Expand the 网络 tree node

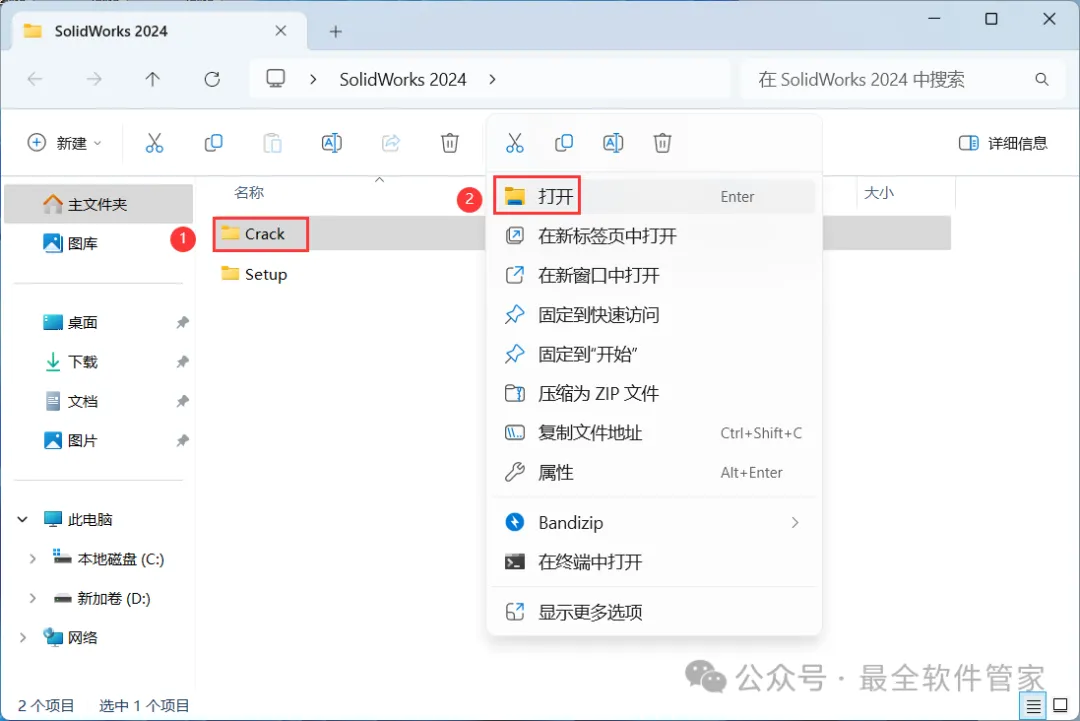[x=23, y=638]
